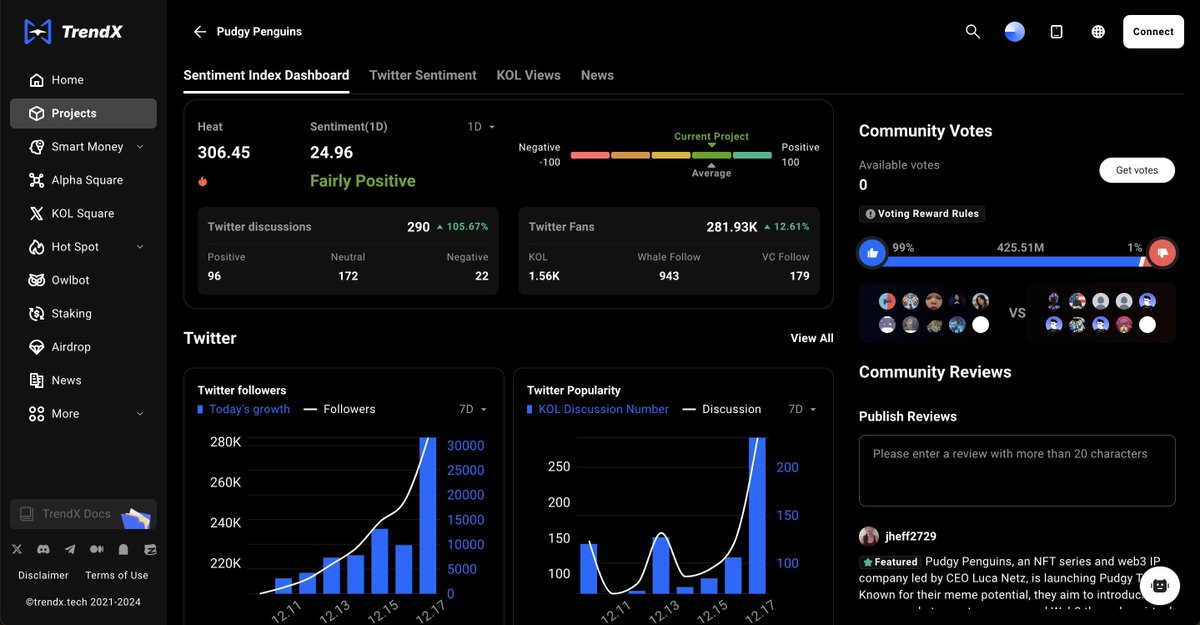1200x625 pixels.
Task: Click the VC Follow value 179
Action: (x=799, y=276)
